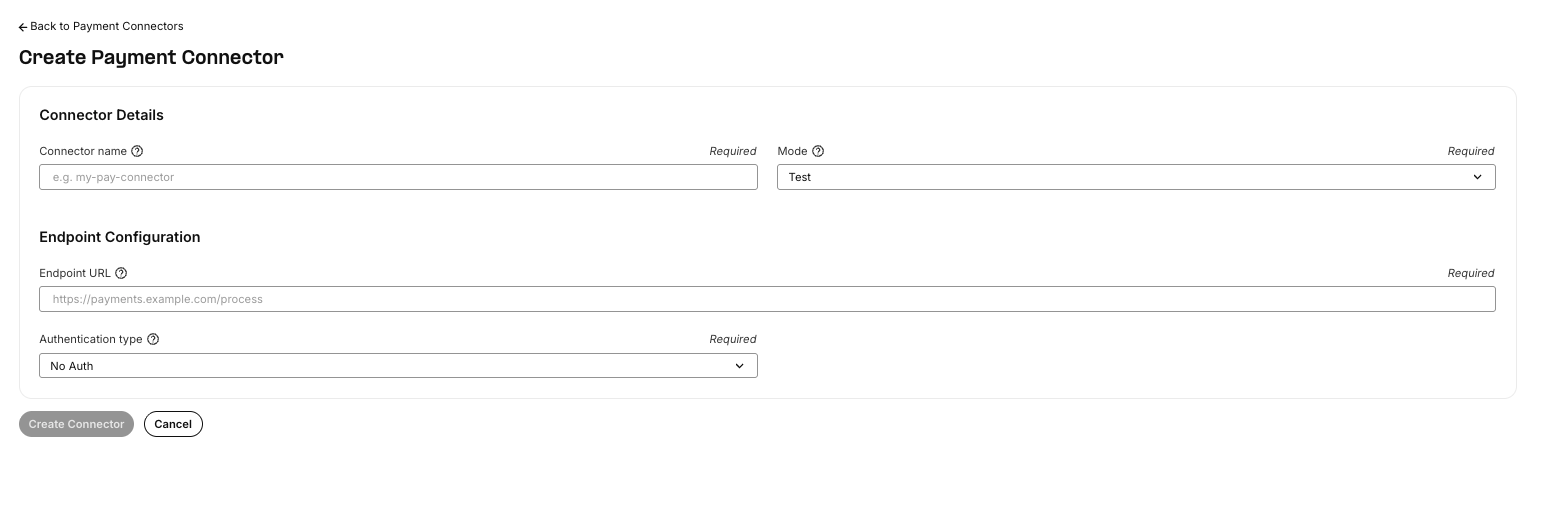Focus the Endpoint URL input field

pyautogui.click(x=767, y=299)
